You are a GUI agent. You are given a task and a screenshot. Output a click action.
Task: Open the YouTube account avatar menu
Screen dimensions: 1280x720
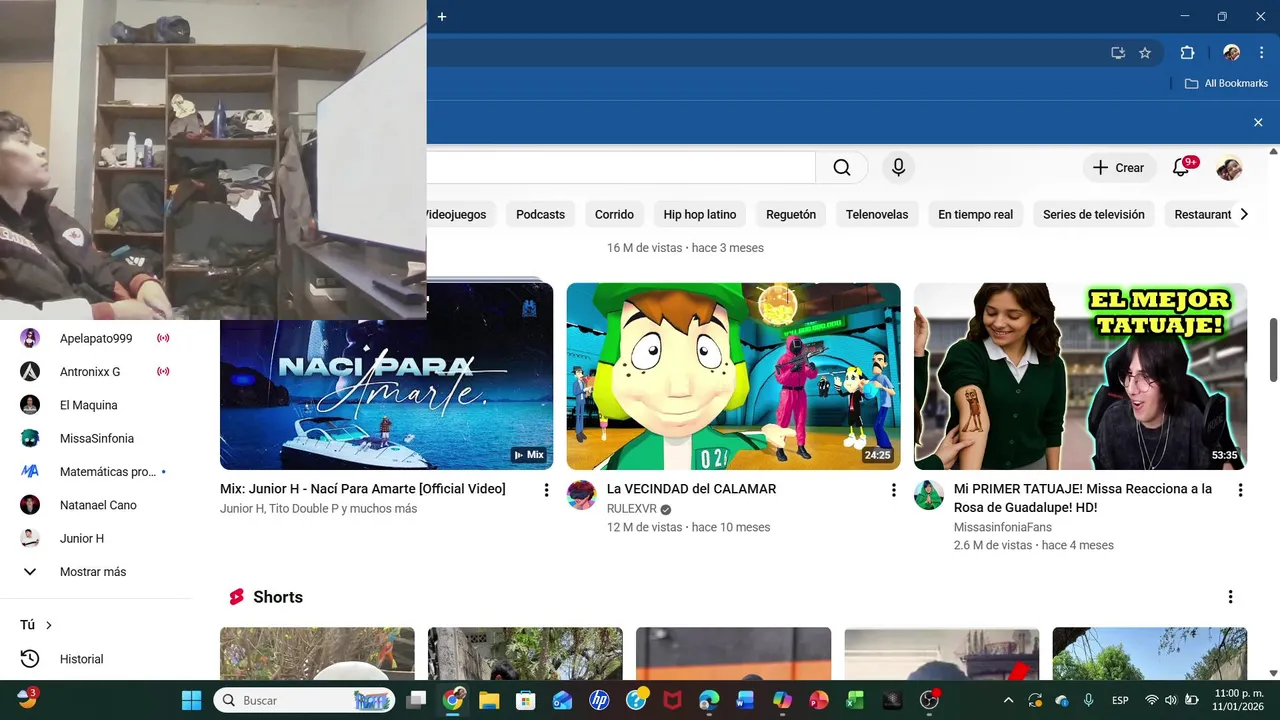coord(1229,168)
